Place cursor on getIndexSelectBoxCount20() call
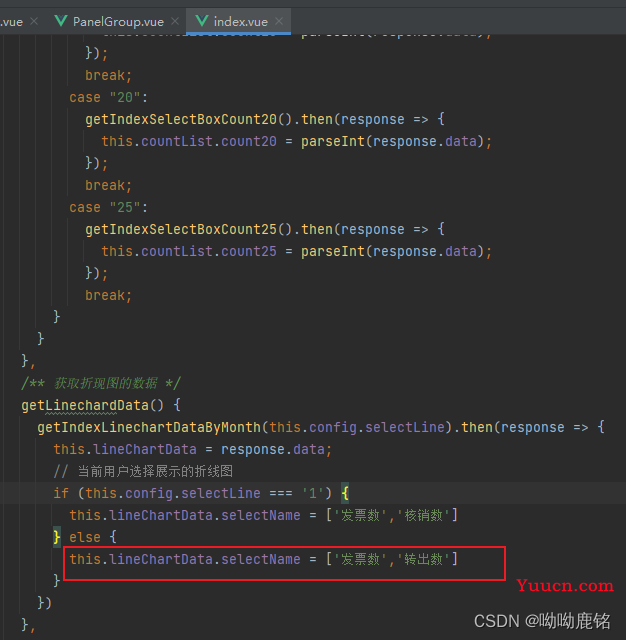 [x=189, y=120]
